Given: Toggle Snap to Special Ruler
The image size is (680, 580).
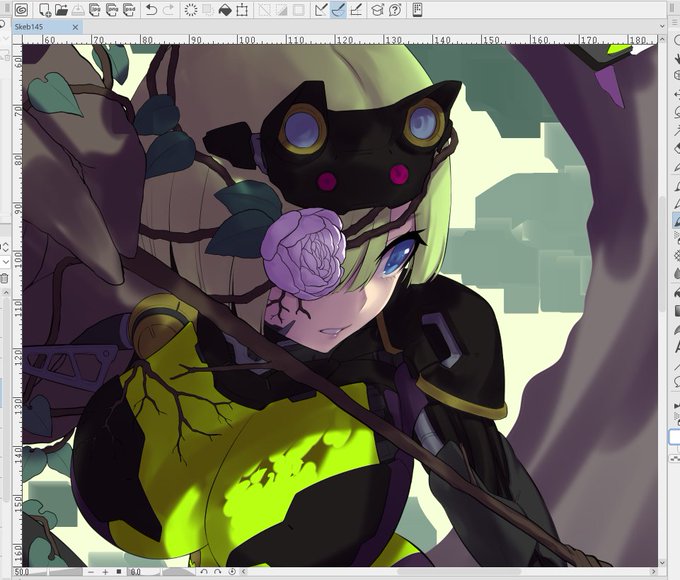Looking at the screenshot, I should click(x=338, y=10).
